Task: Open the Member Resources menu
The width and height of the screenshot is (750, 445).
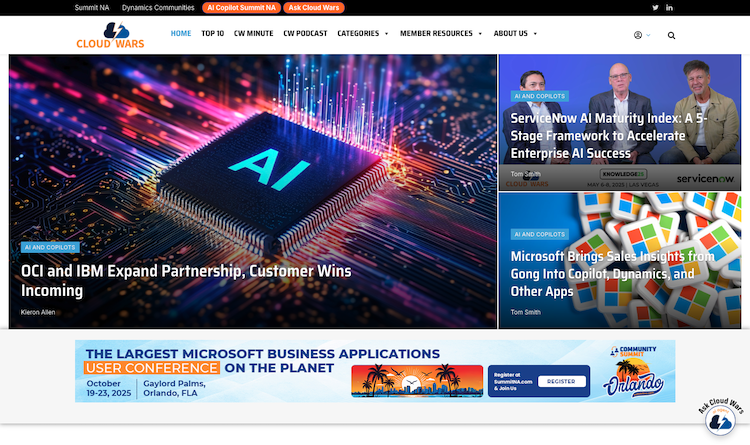Action: pos(436,33)
